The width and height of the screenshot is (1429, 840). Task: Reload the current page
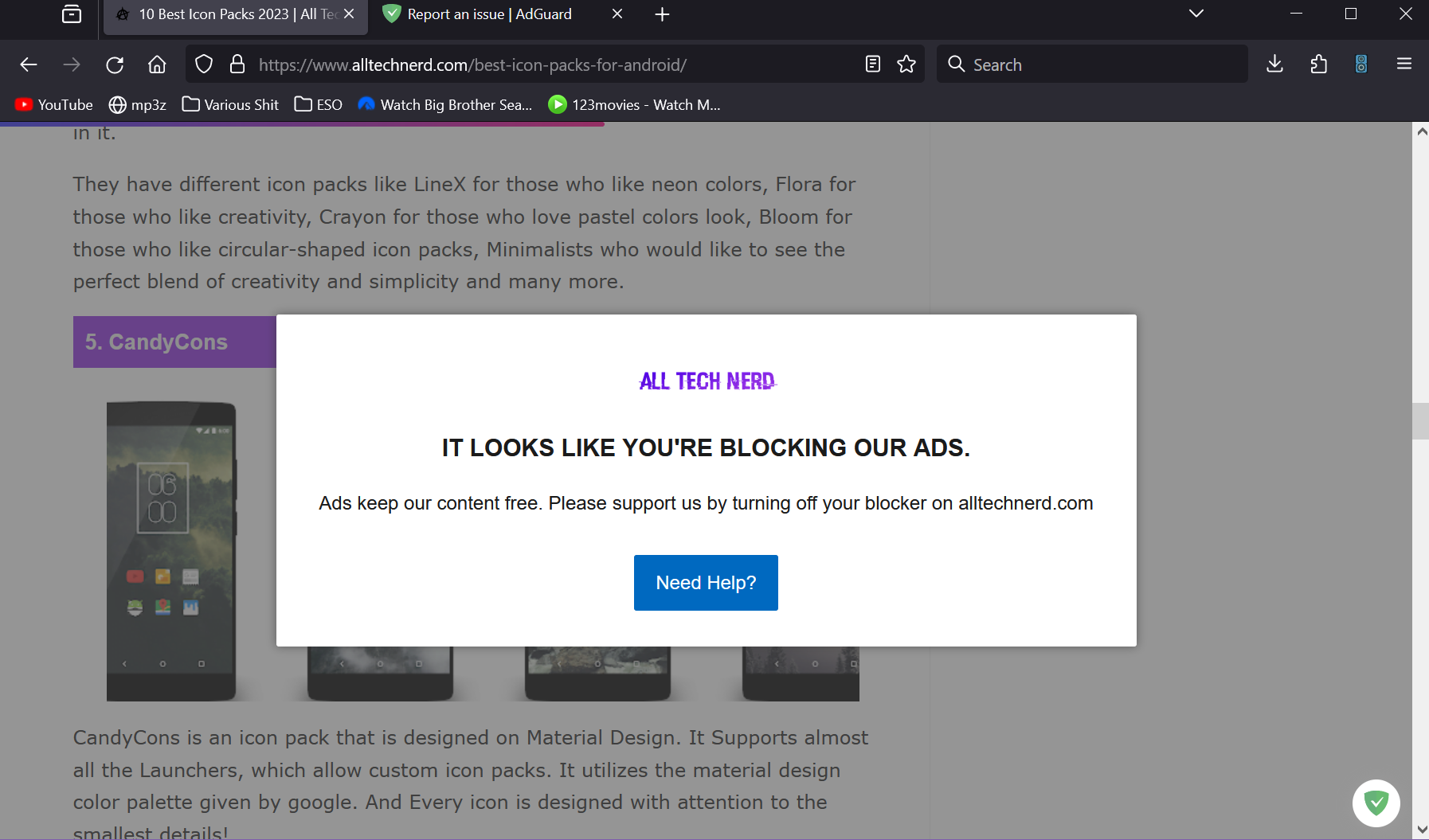click(115, 64)
